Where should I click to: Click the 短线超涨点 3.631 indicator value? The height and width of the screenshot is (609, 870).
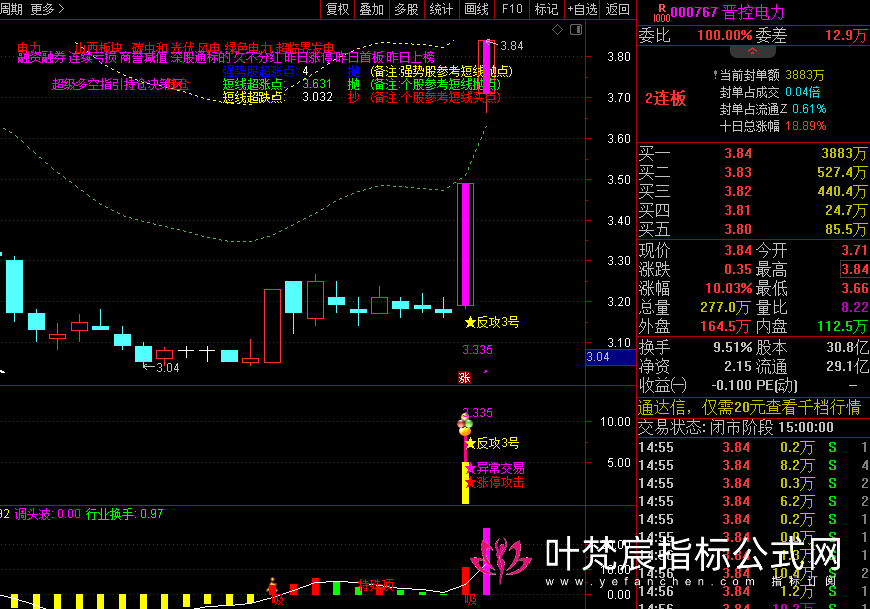[x=317, y=84]
